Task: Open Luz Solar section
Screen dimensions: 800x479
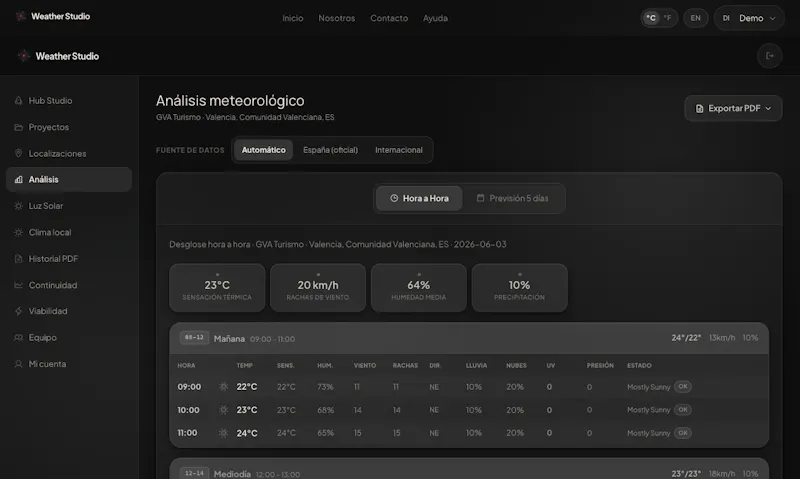Action: click(x=69, y=206)
